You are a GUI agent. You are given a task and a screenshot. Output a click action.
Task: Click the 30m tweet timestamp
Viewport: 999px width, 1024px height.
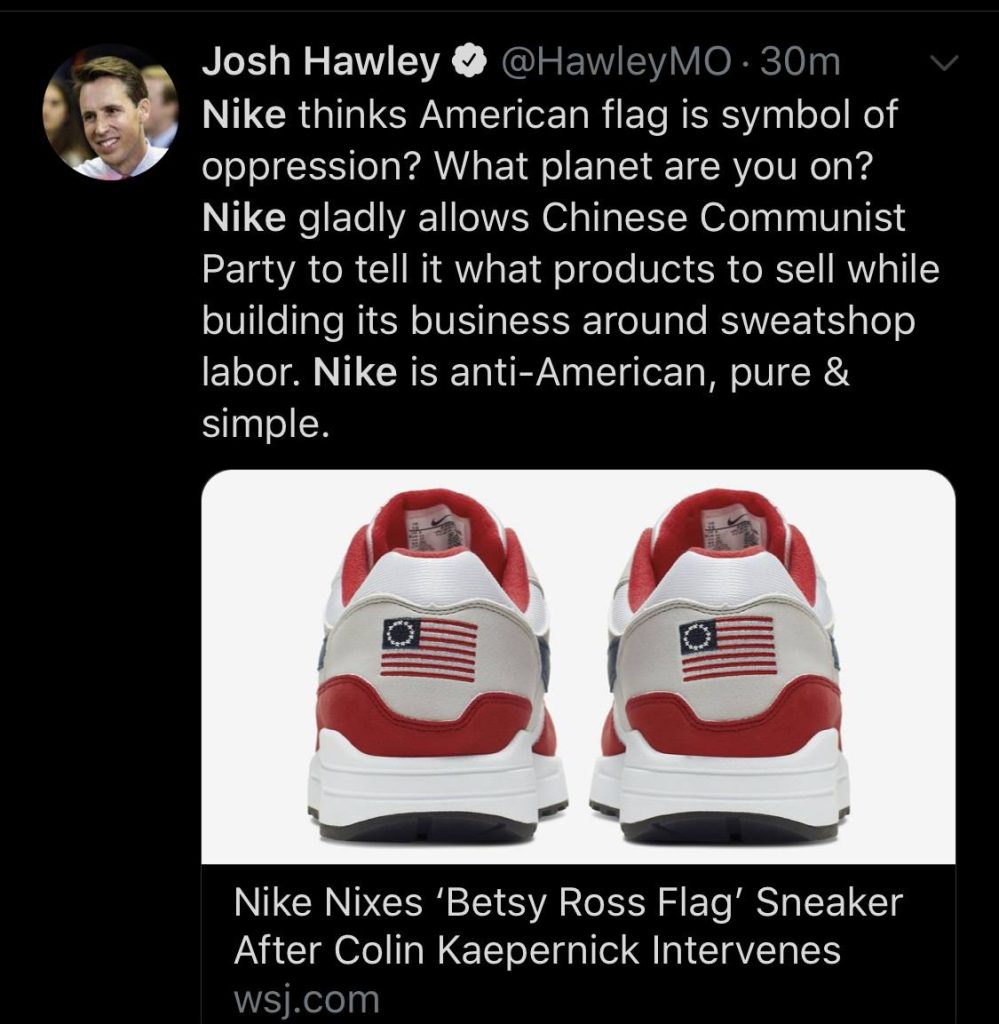point(801,62)
